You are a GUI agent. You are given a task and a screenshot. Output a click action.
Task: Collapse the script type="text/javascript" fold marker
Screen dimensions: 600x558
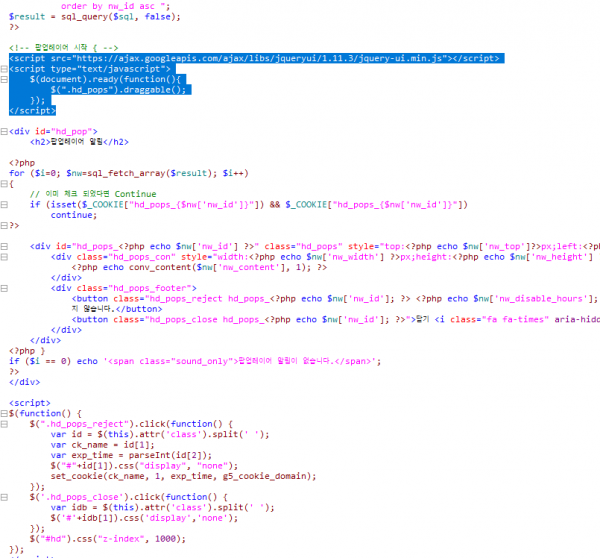[4, 69]
